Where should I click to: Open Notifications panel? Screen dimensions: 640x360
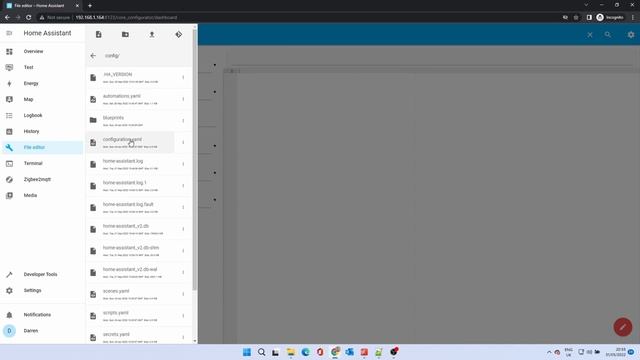point(42,315)
